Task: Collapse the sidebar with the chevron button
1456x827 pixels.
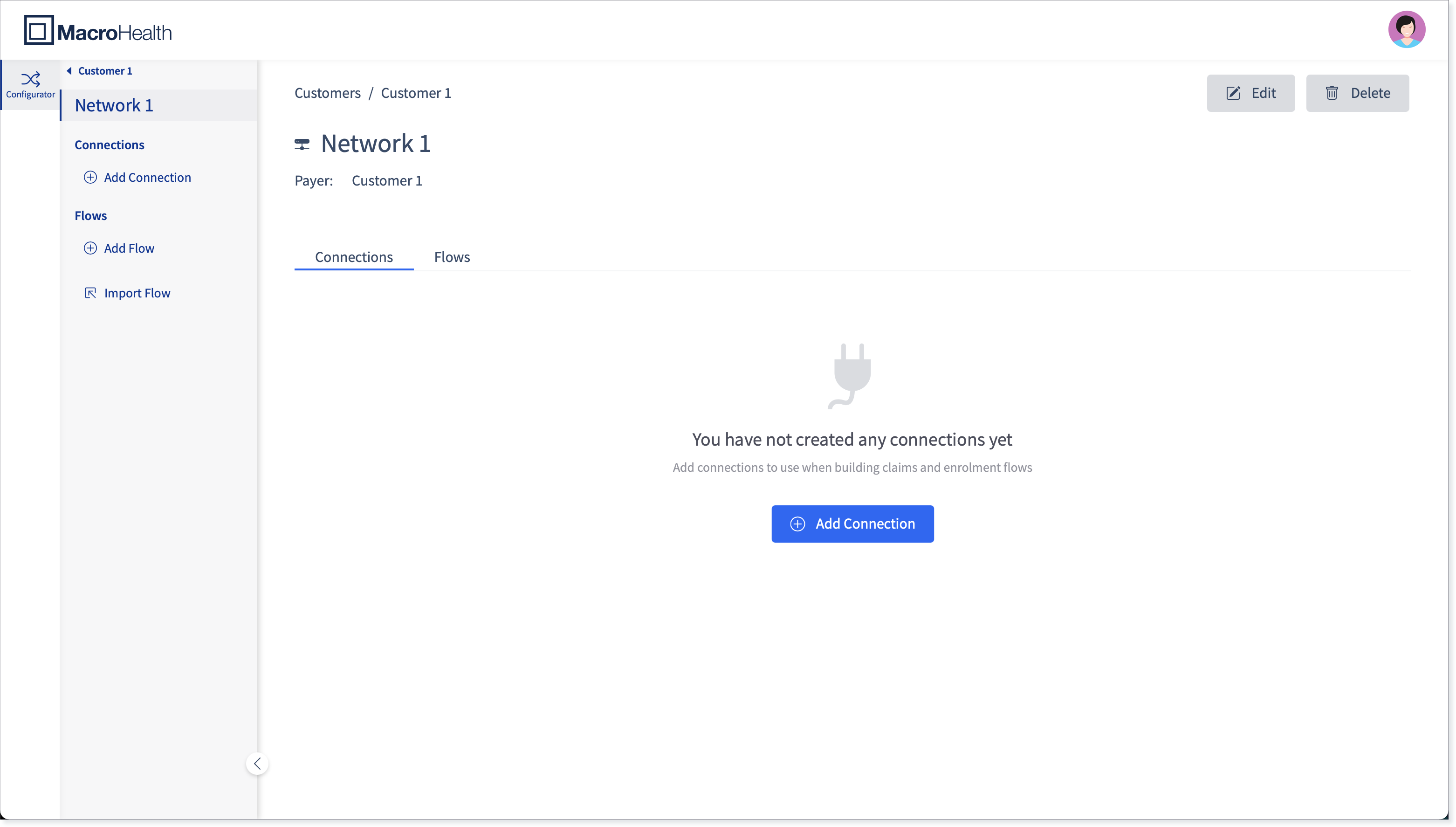Action: pos(257,764)
